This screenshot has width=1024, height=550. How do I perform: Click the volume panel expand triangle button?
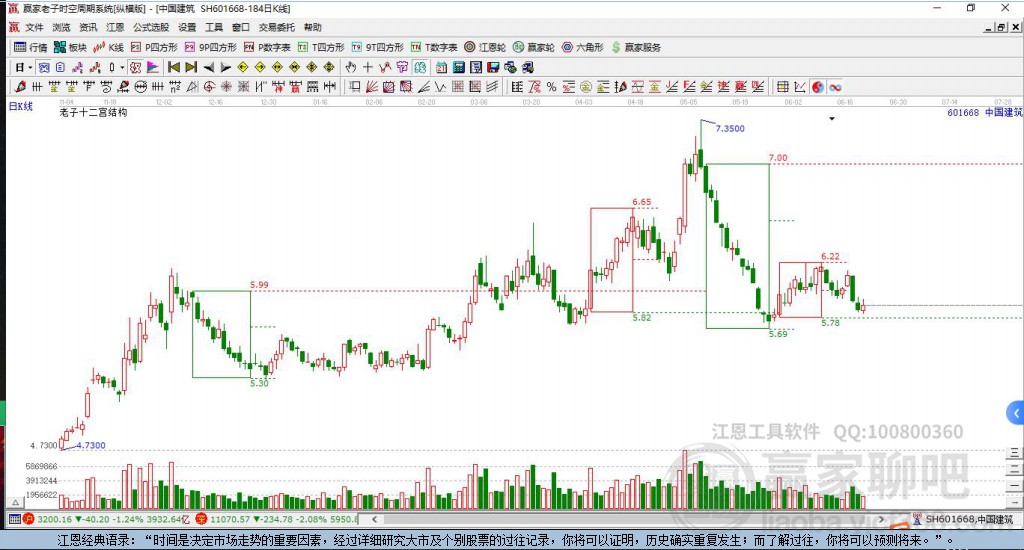pyautogui.click(x=16, y=502)
